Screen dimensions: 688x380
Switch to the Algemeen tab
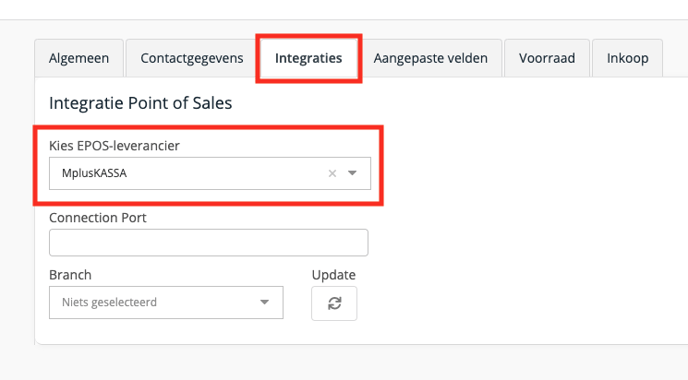[79, 58]
